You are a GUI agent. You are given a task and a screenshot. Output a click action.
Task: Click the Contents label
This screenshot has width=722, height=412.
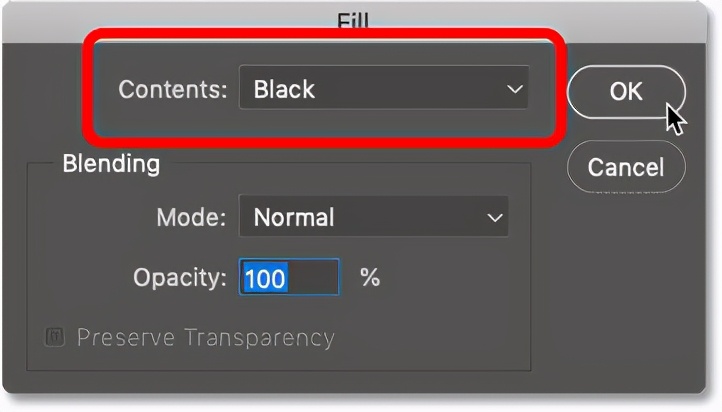point(173,90)
